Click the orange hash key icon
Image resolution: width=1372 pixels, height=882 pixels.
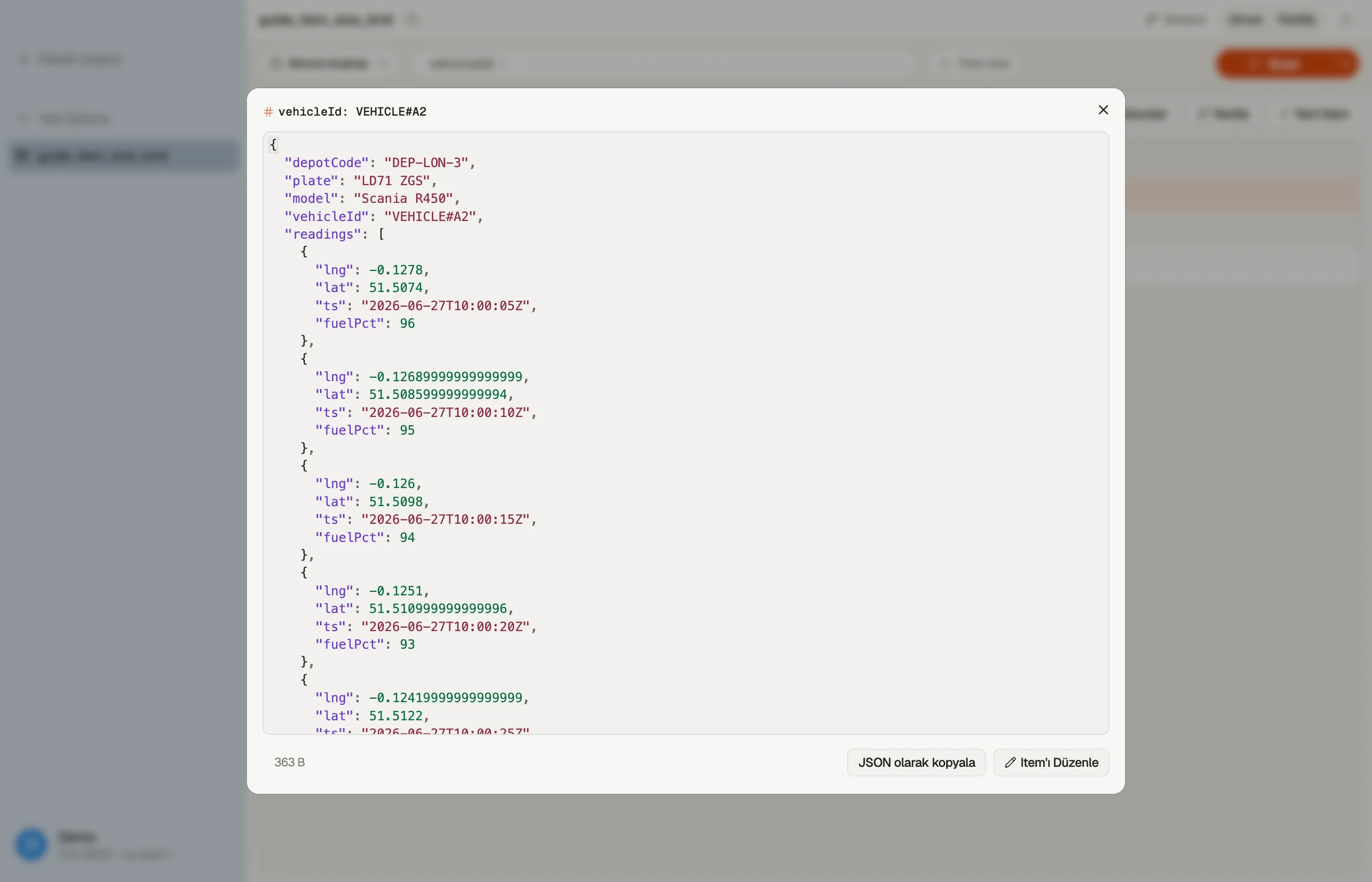(x=268, y=112)
